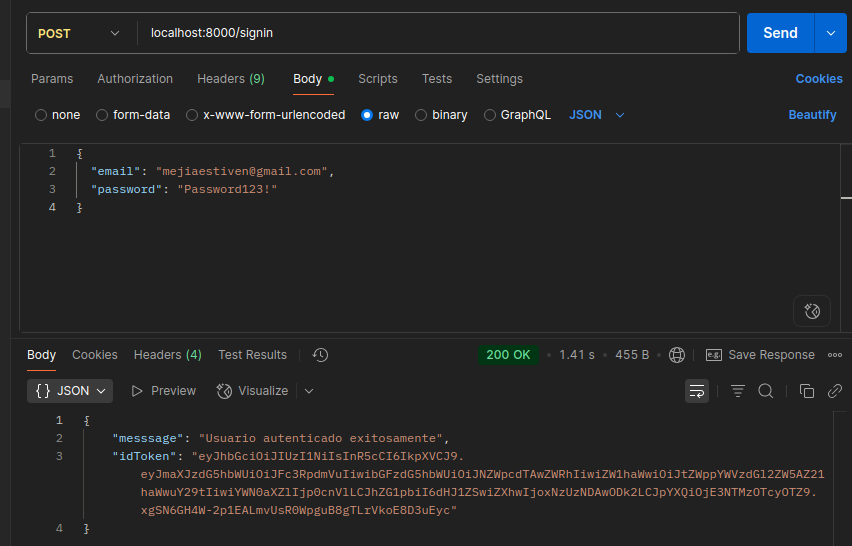This screenshot has height=546, width=852.
Task: Switch to the Authorization tab
Action: click(x=135, y=79)
